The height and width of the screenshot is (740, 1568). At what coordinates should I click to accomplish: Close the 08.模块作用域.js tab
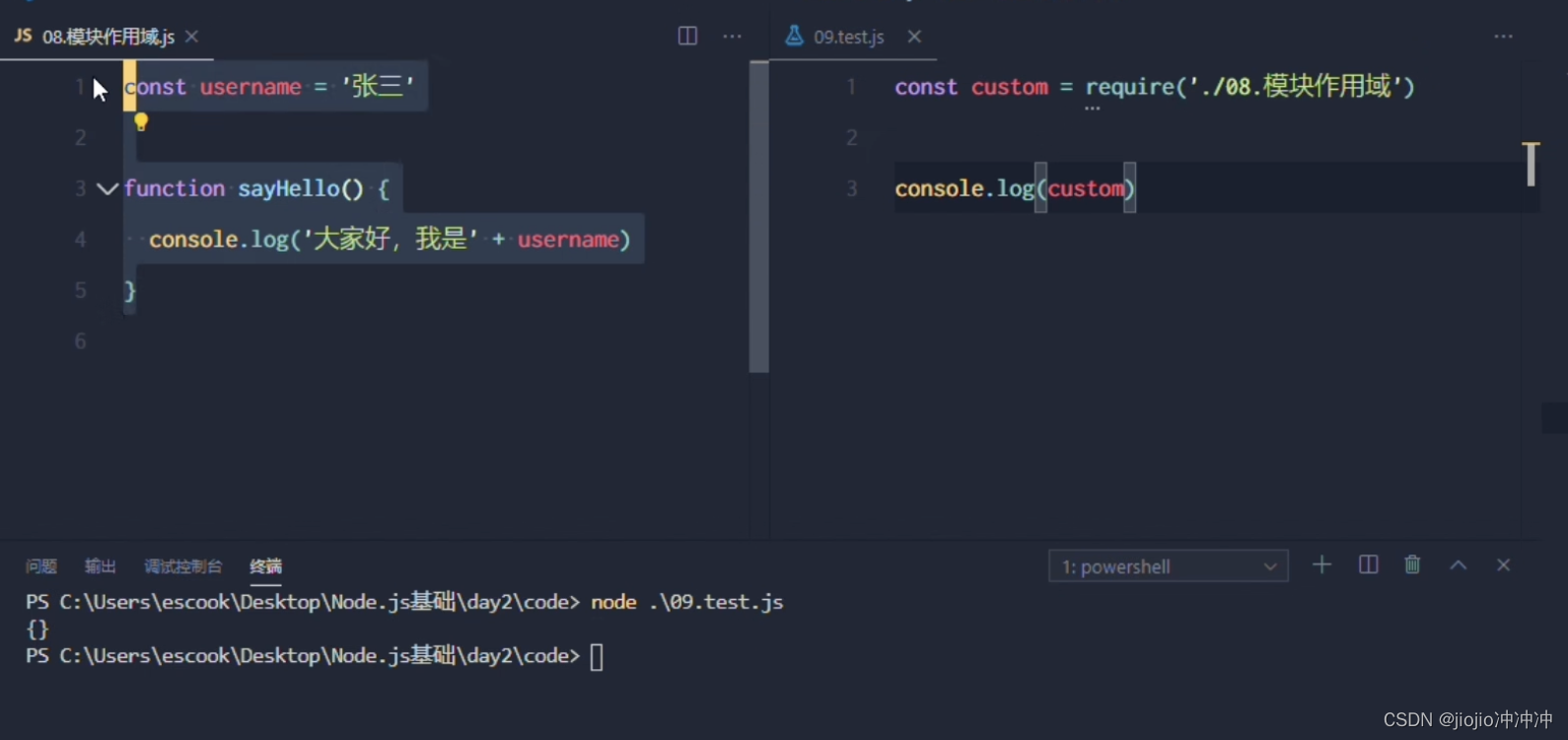pyautogui.click(x=192, y=37)
